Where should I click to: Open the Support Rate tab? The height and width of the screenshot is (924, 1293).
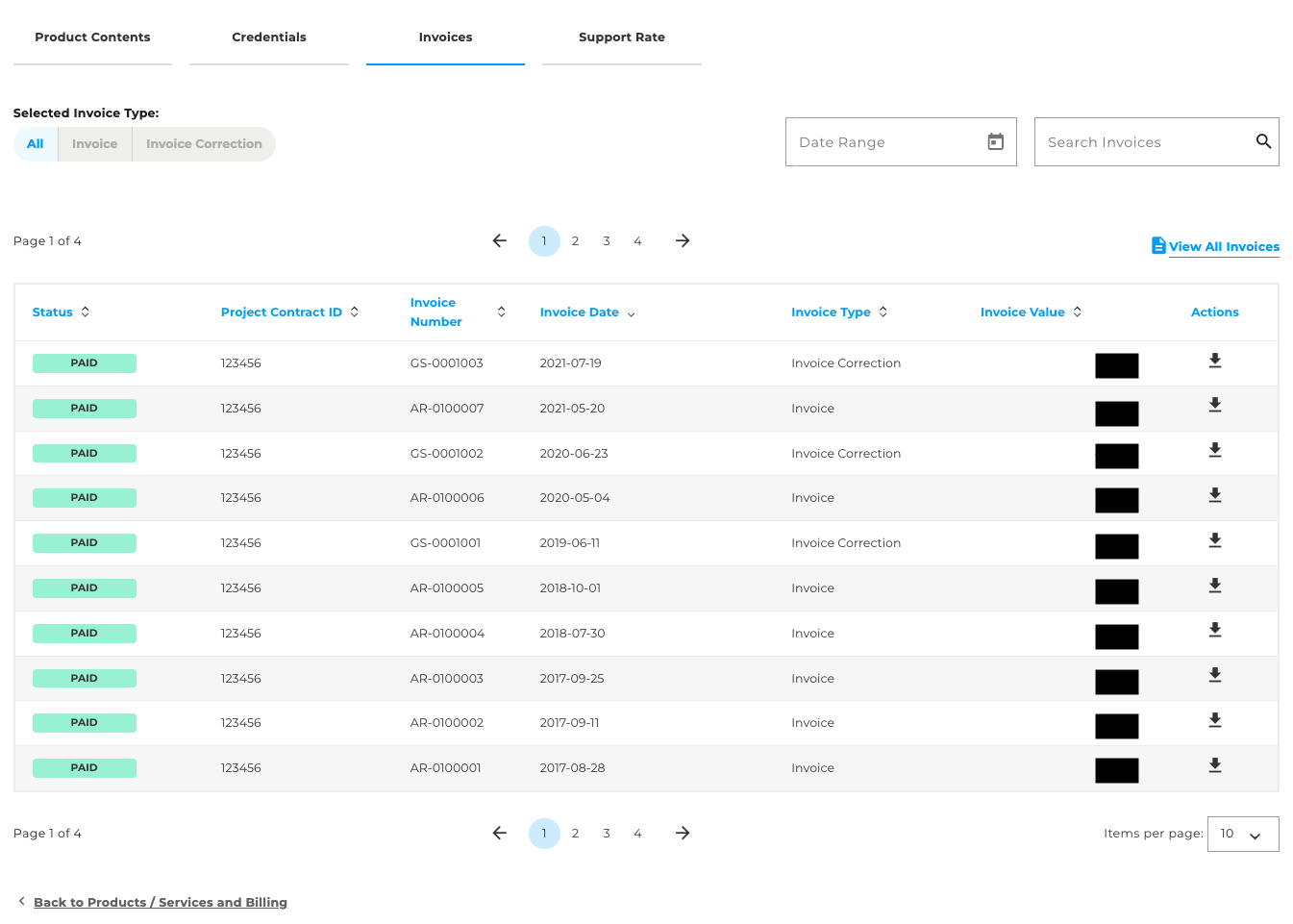(621, 37)
